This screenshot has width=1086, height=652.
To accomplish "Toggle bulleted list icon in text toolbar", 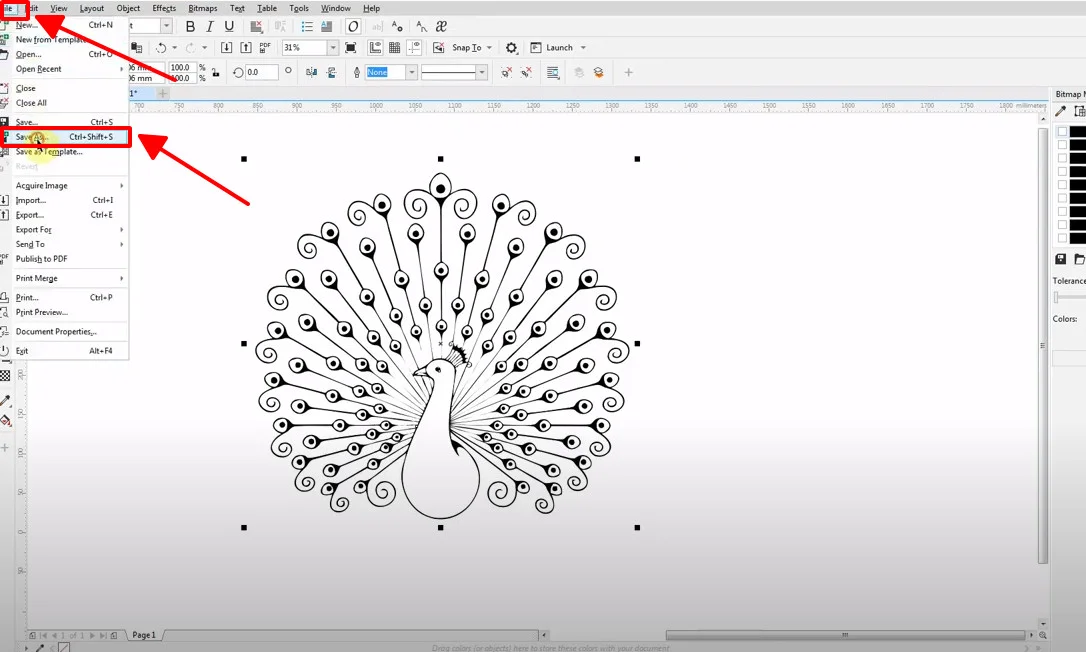I will [307, 26].
